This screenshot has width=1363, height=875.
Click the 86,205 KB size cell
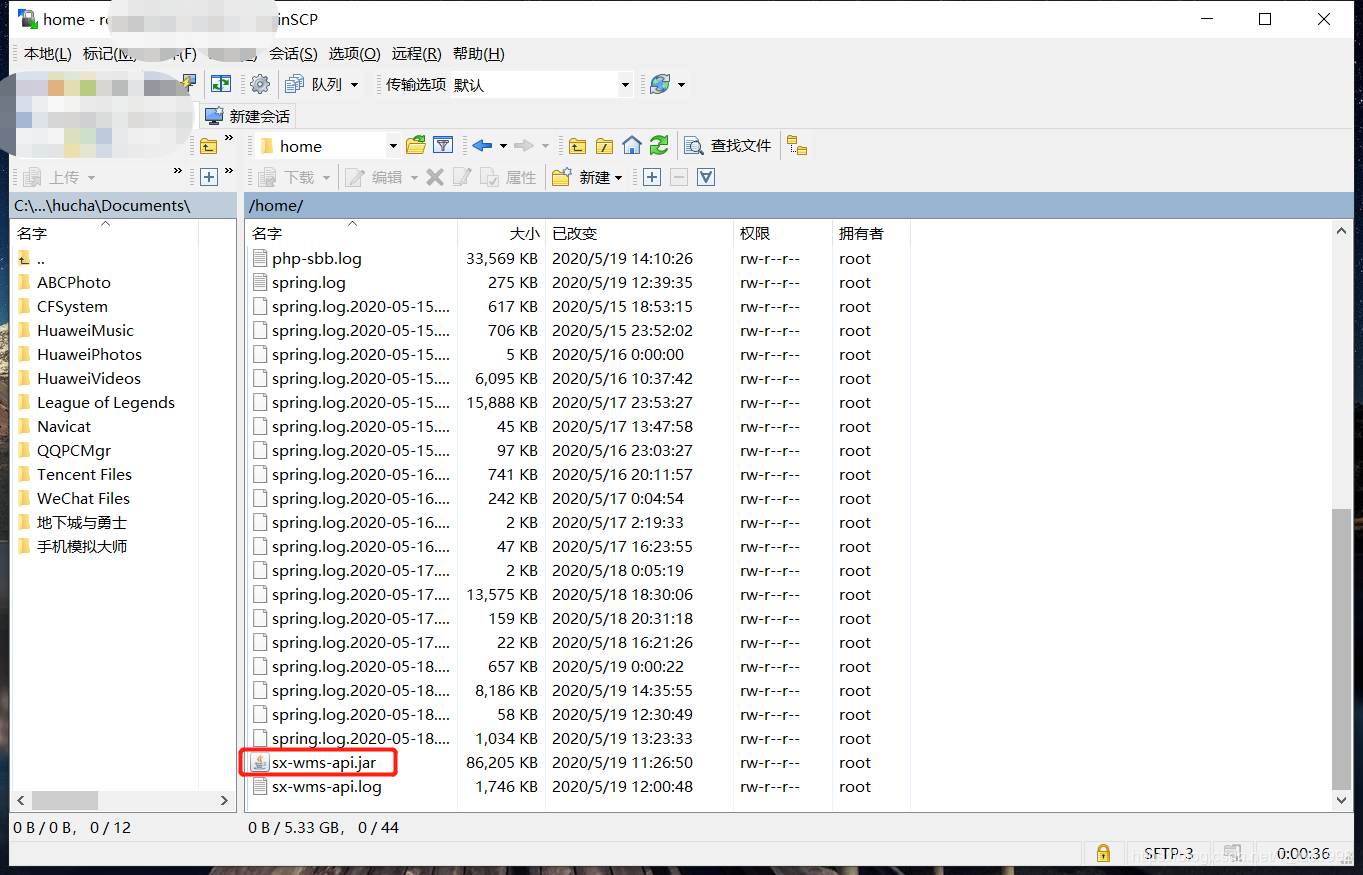pos(502,762)
